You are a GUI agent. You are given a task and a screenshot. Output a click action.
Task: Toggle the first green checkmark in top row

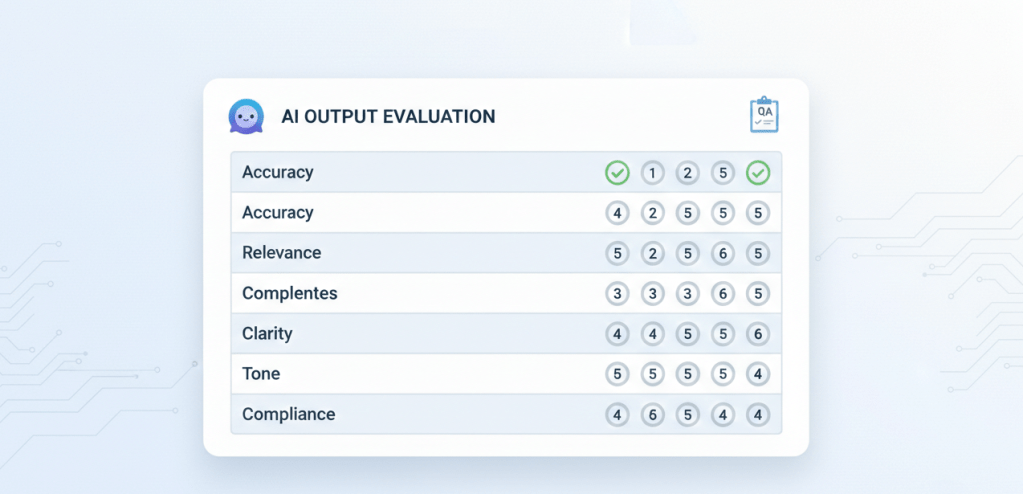(617, 173)
